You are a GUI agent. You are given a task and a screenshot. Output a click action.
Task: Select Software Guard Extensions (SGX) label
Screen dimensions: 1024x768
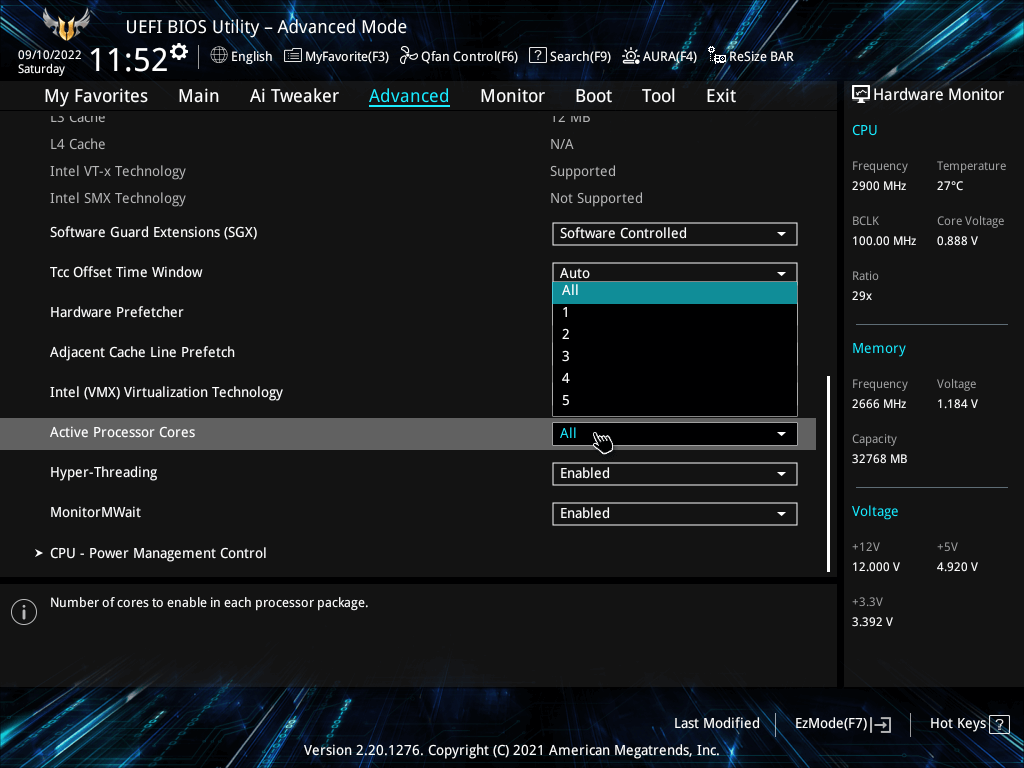tap(153, 232)
